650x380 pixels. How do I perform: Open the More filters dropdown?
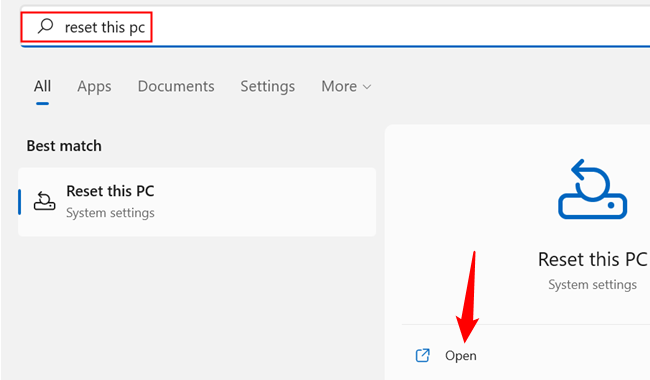(x=346, y=86)
